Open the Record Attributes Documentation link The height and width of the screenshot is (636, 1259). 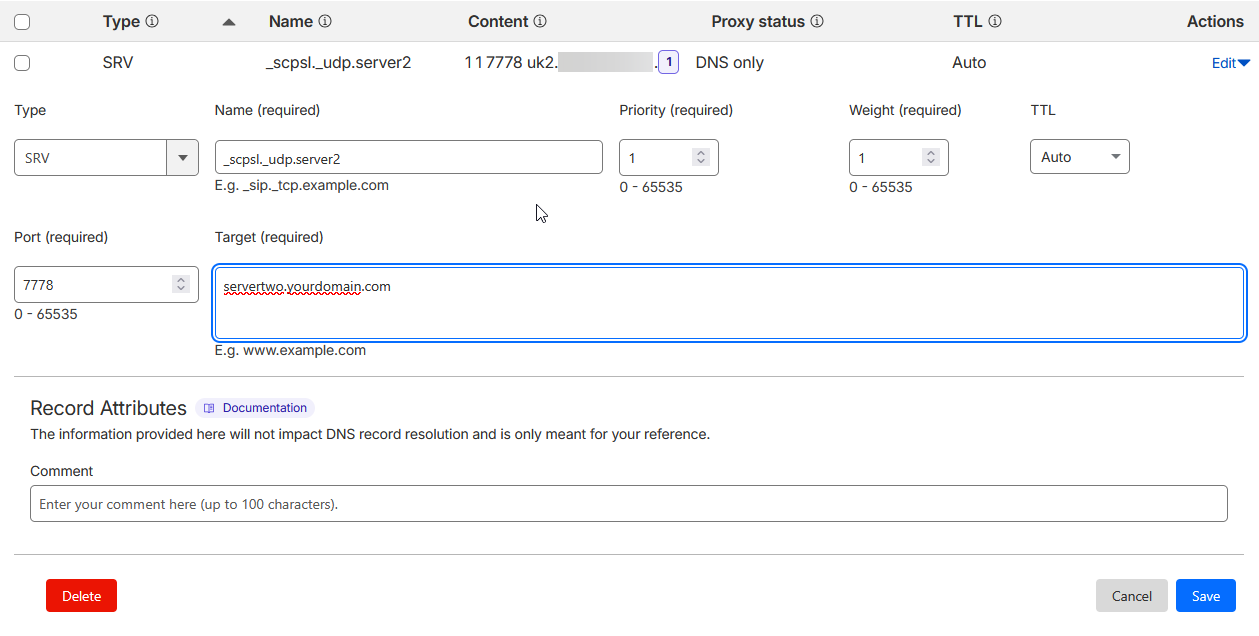pos(255,408)
